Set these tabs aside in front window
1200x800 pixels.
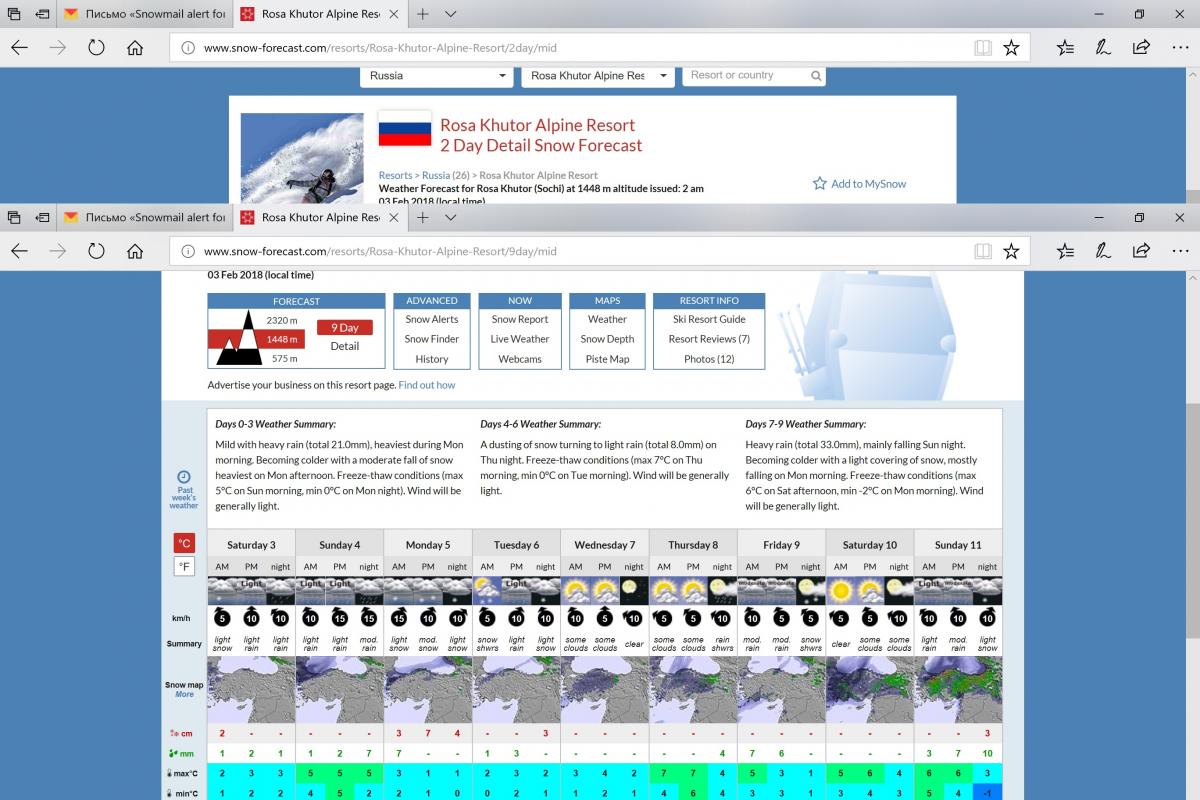click(x=43, y=217)
